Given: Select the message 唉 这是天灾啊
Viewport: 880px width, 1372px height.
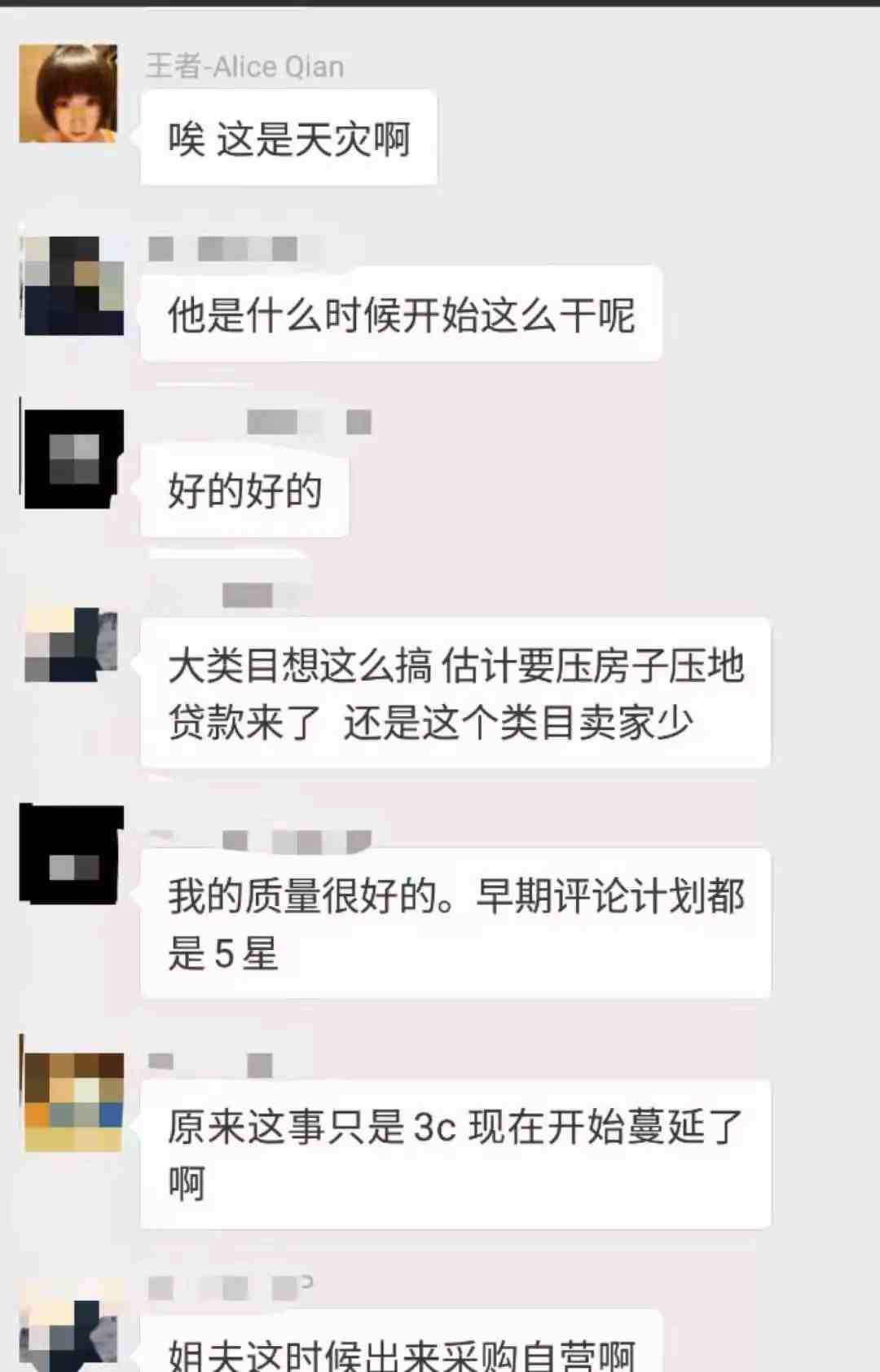Looking at the screenshot, I should click(x=289, y=138).
